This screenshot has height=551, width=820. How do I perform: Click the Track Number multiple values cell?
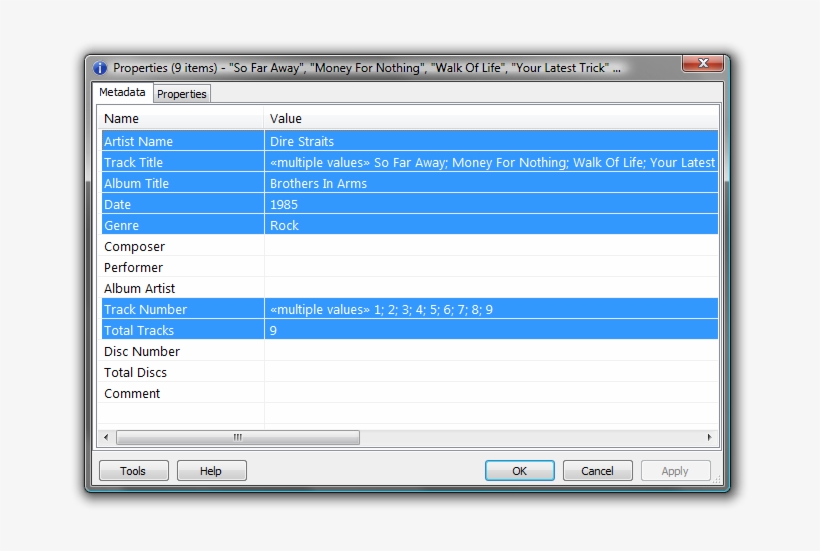pyautogui.click(x=492, y=309)
